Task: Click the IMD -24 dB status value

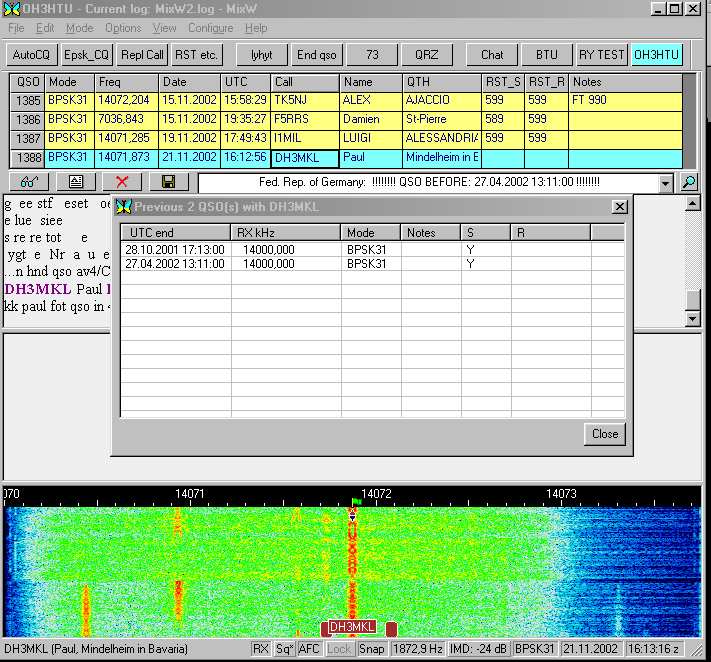Action: click(x=478, y=649)
